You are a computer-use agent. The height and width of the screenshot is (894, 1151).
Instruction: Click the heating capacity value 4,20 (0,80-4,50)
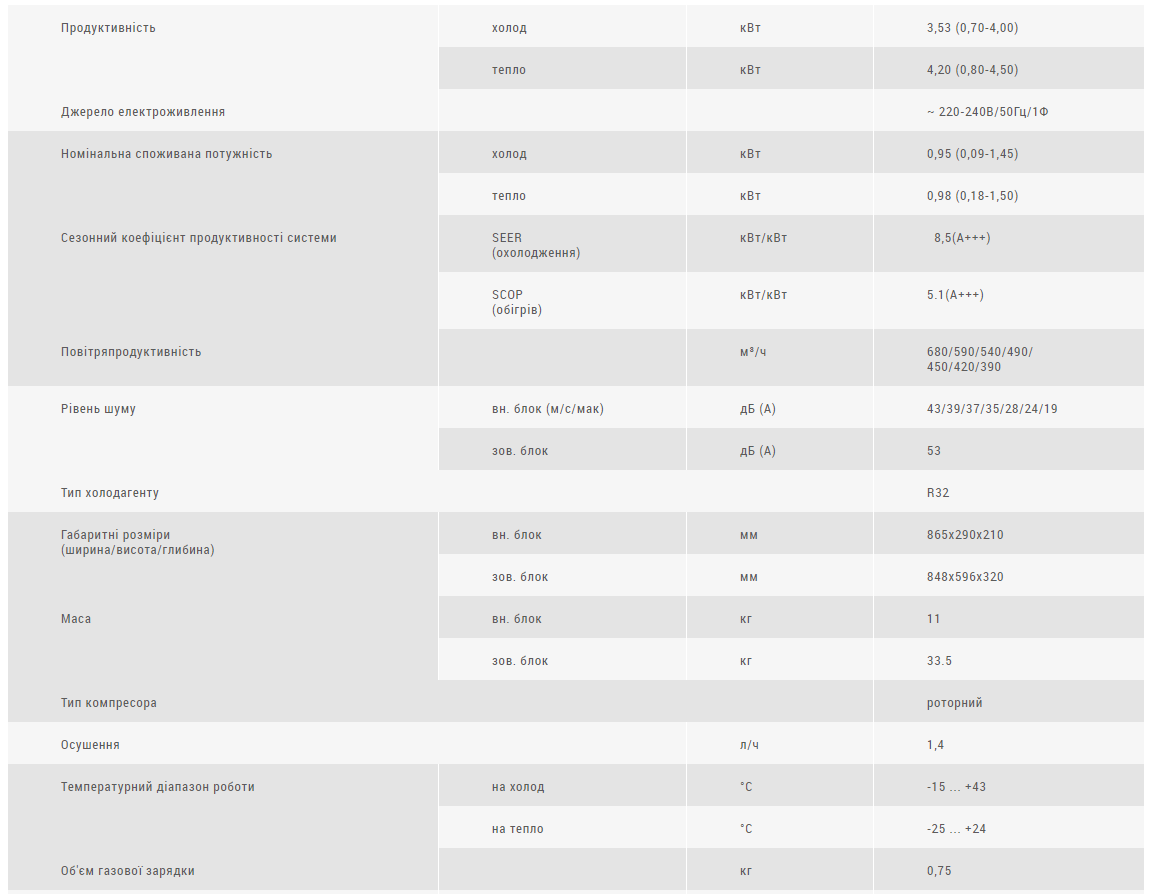972,70
